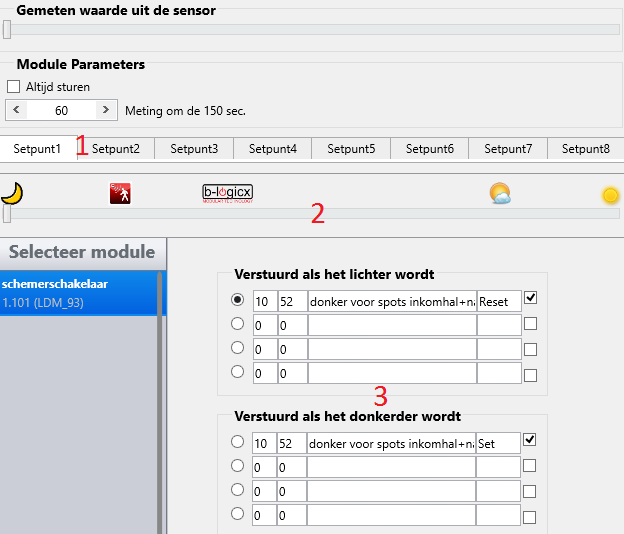Select fourth radio in 'donkerder wordt' group
Image resolution: width=624 pixels, height=534 pixels.
click(x=238, y=513)
